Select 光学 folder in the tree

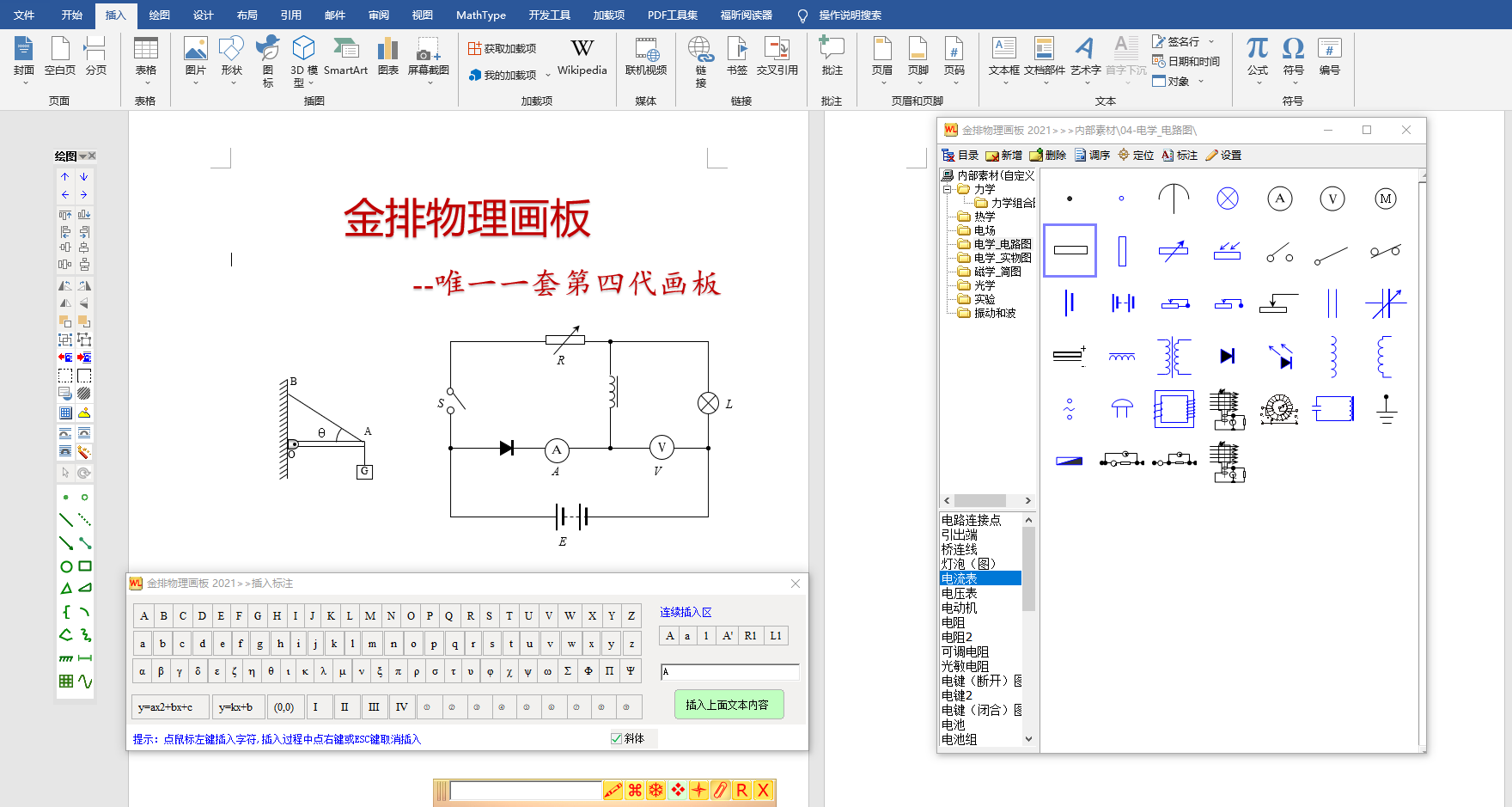(985, 285)
